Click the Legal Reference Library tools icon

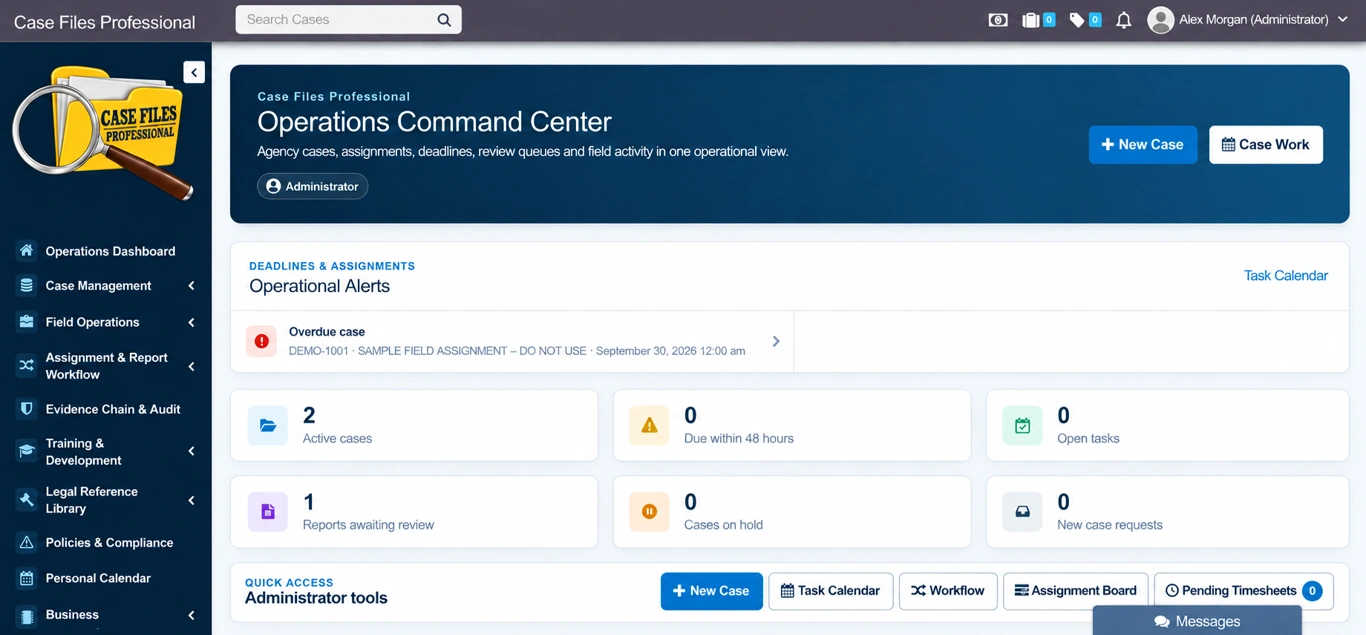27,500
